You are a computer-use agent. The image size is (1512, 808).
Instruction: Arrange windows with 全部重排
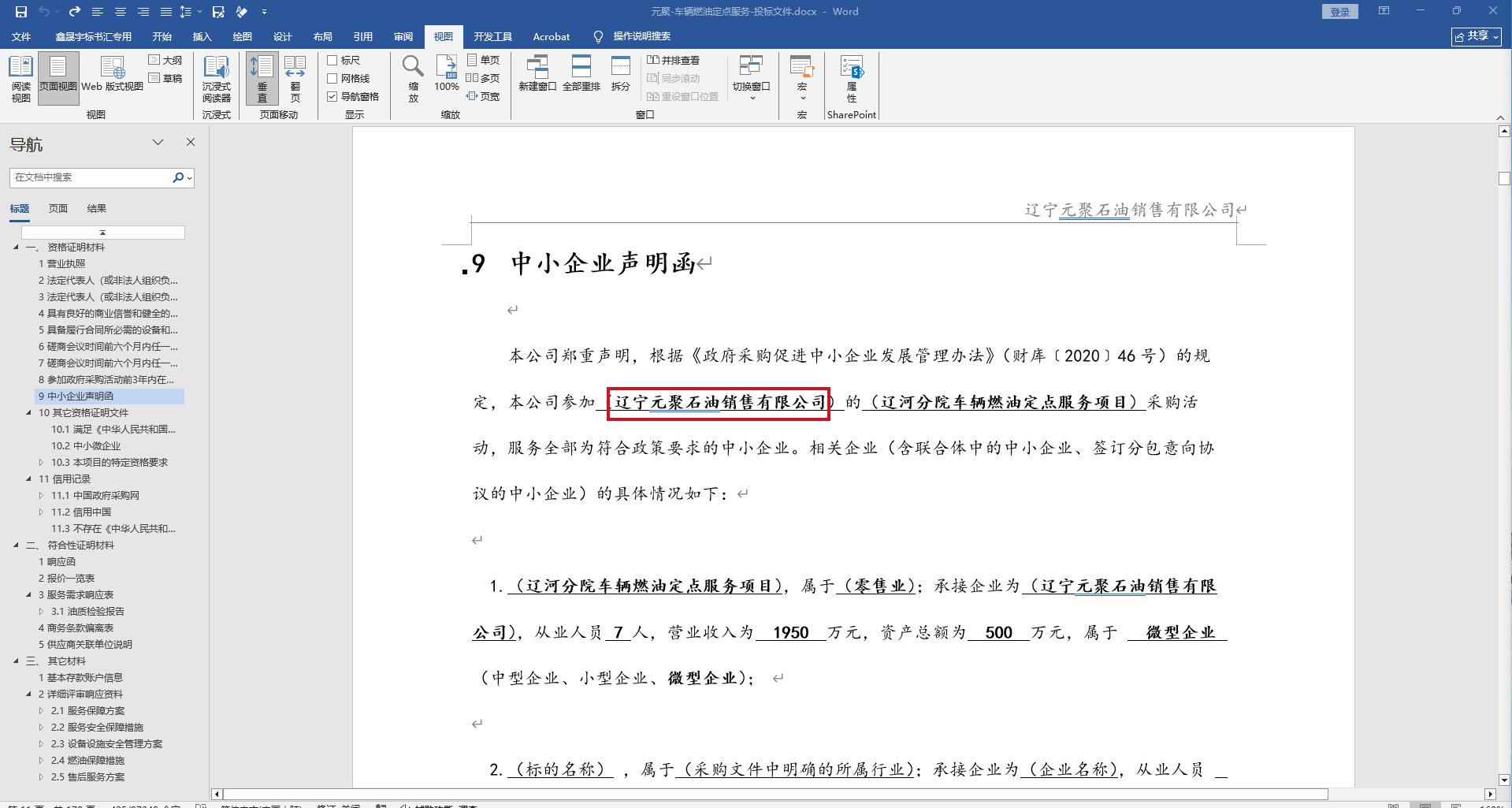coord(581,73)
